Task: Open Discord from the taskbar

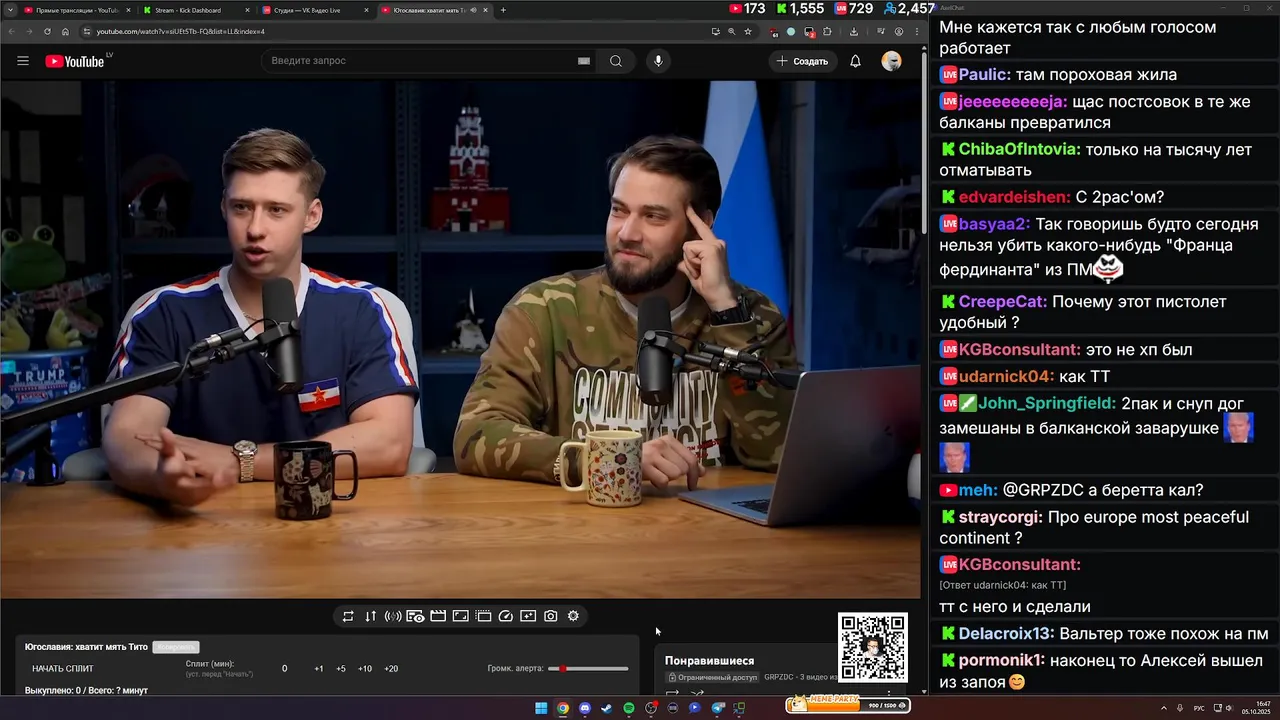Action: click(585, 708)
